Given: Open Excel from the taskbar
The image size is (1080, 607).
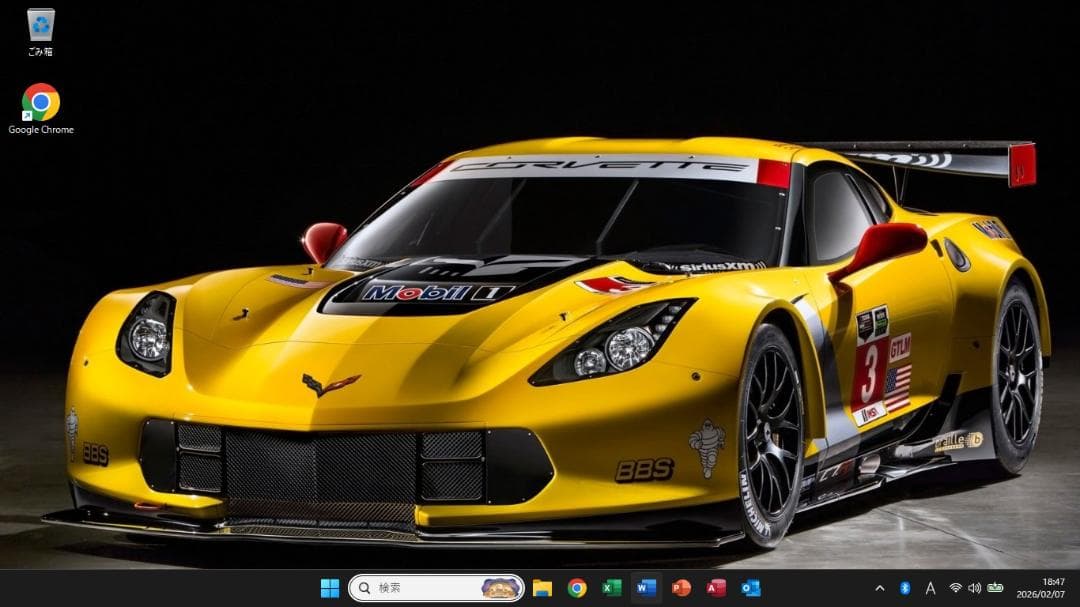Looking at the screenshot, I should (x=610, y=588).
